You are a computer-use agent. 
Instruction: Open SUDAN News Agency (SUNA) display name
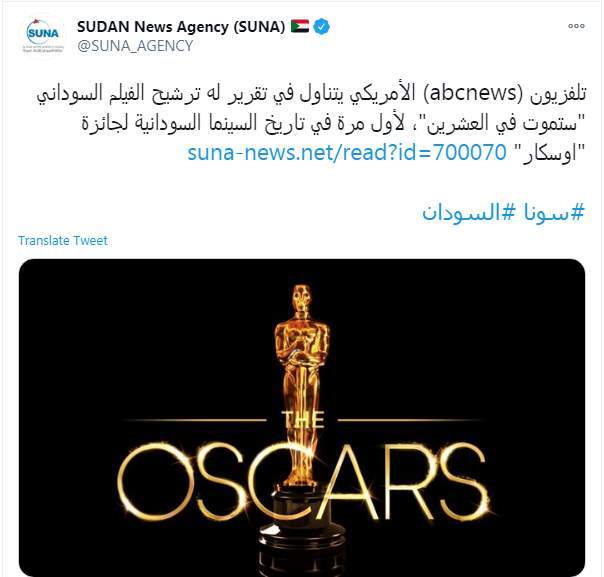[181, 27]
